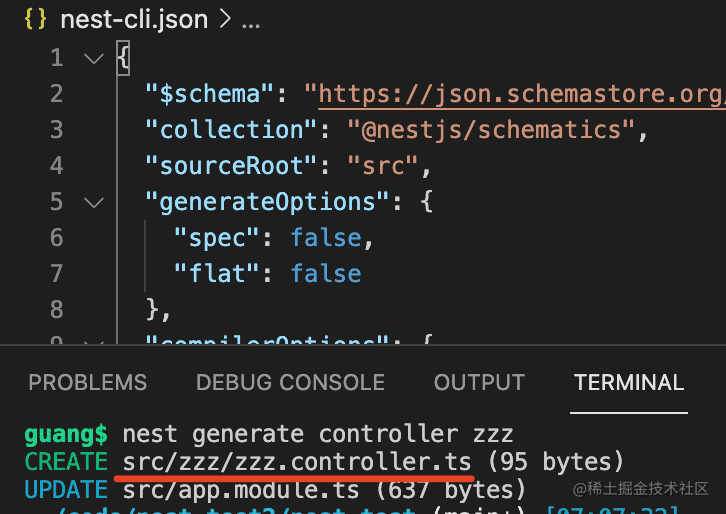The width and height of the screenshot is (726, 514).
Task: Click the false value of "spec"
Action: coord(325,237)
